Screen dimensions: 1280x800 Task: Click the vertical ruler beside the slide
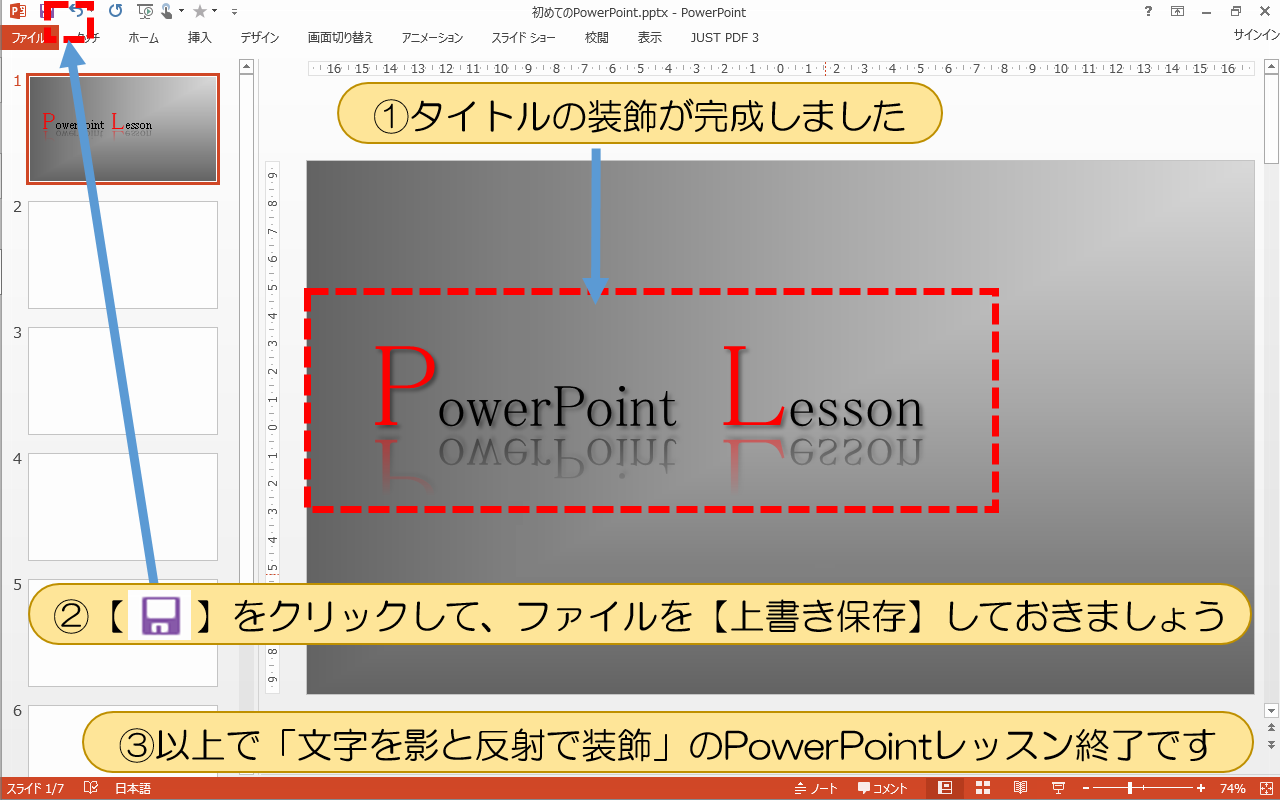point(272,427)
